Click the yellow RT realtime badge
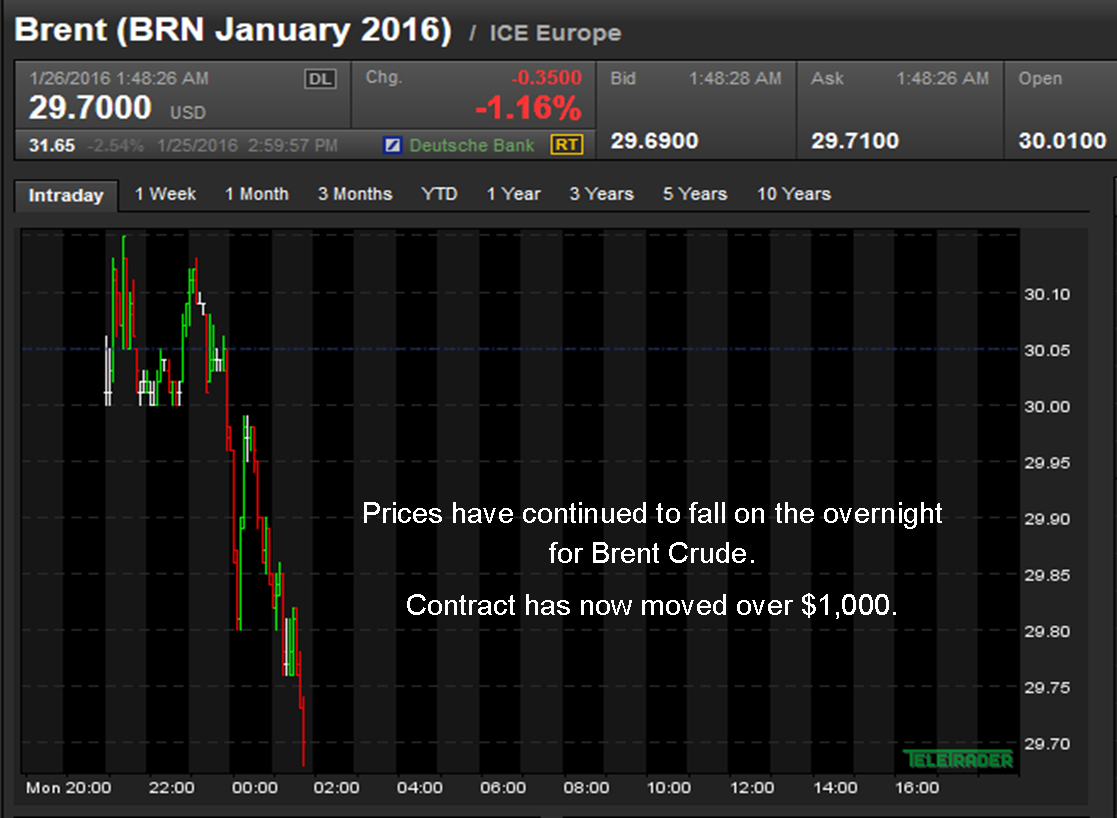This screenshot has height=818, width=1117. pyautogui.click(x=566, y=145)
